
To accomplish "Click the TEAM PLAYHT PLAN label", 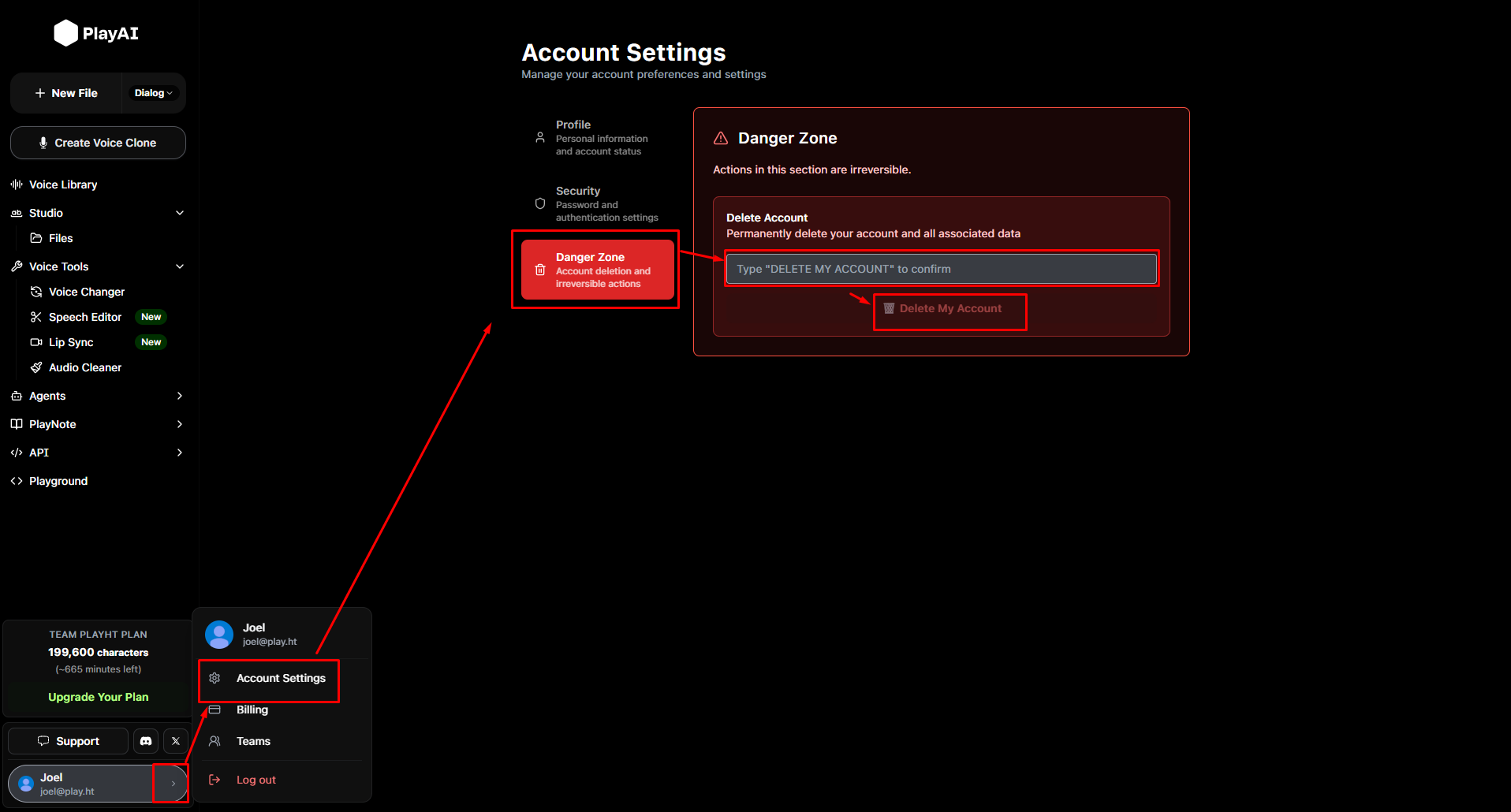I will 99,635.
